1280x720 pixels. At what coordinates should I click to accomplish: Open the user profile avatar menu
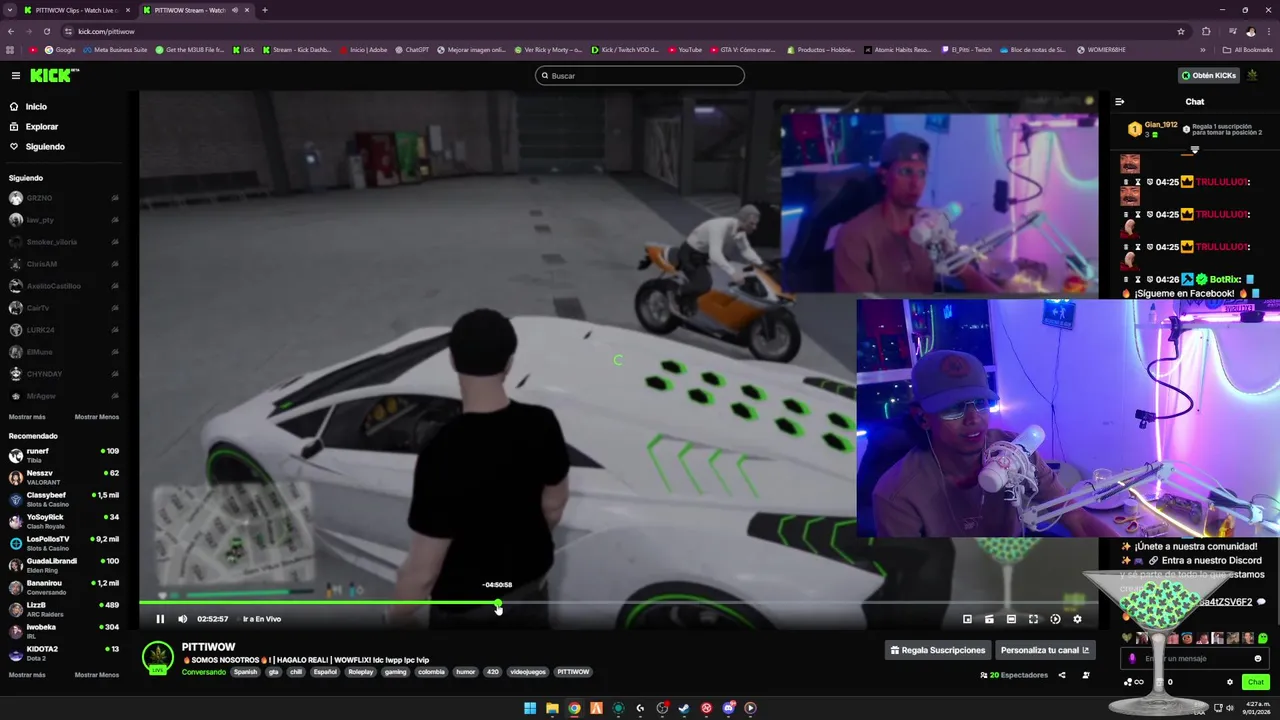pos(1253,75)
